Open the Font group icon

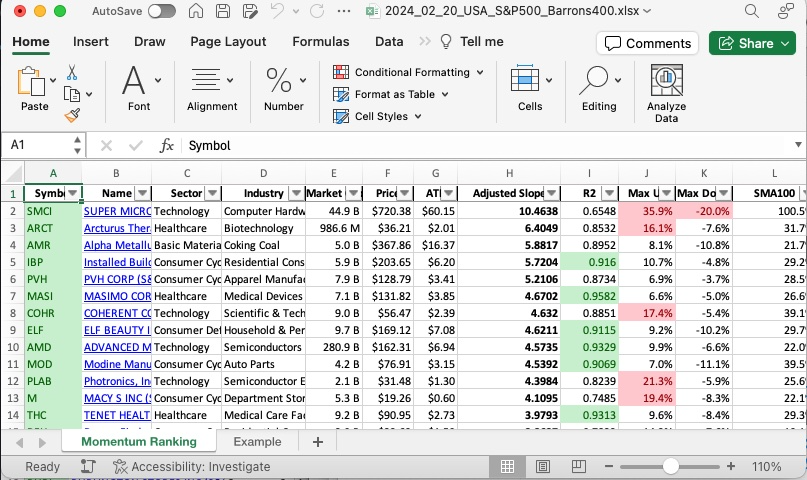[133, 80]
